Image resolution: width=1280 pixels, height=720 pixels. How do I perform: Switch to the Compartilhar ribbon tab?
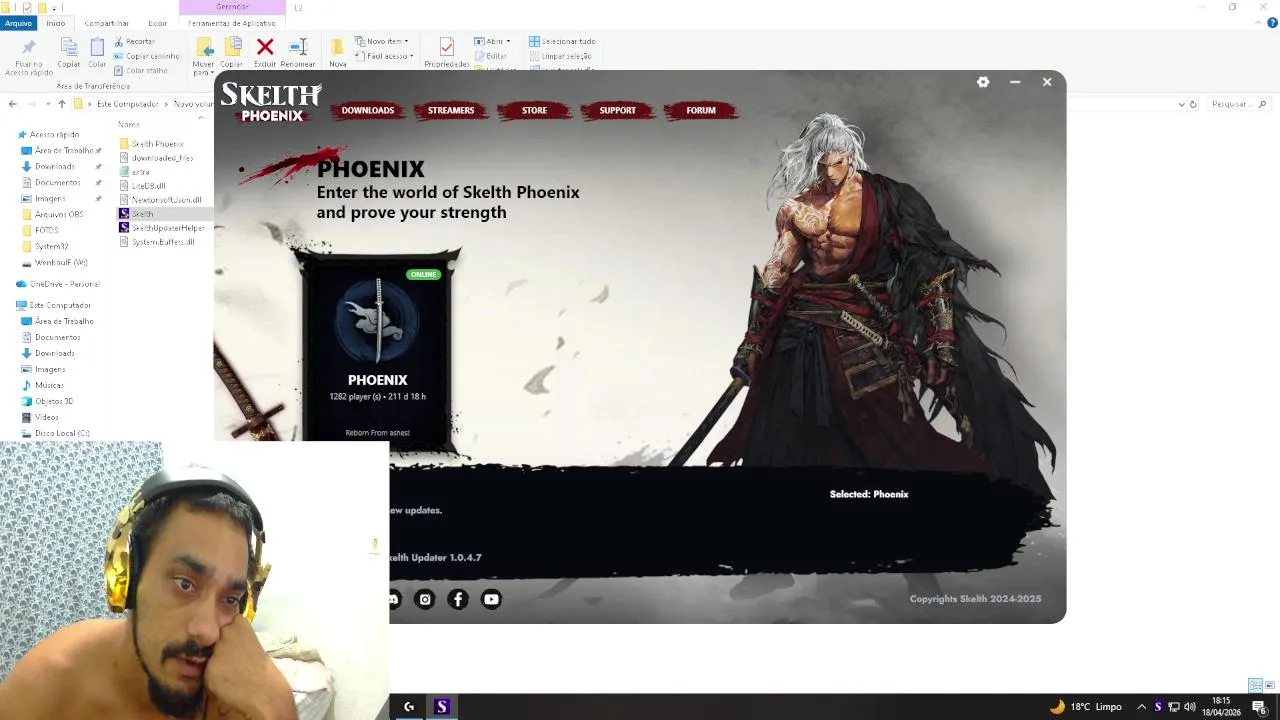click(106, 23)
